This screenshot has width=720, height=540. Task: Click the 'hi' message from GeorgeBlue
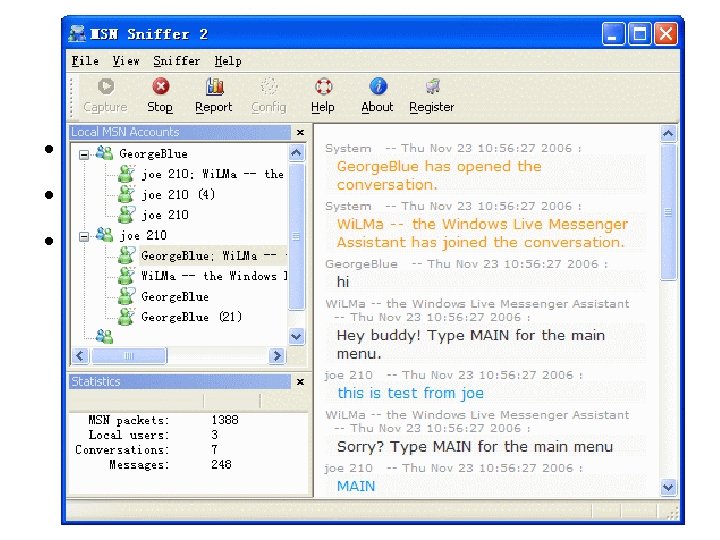coord(343,281)
